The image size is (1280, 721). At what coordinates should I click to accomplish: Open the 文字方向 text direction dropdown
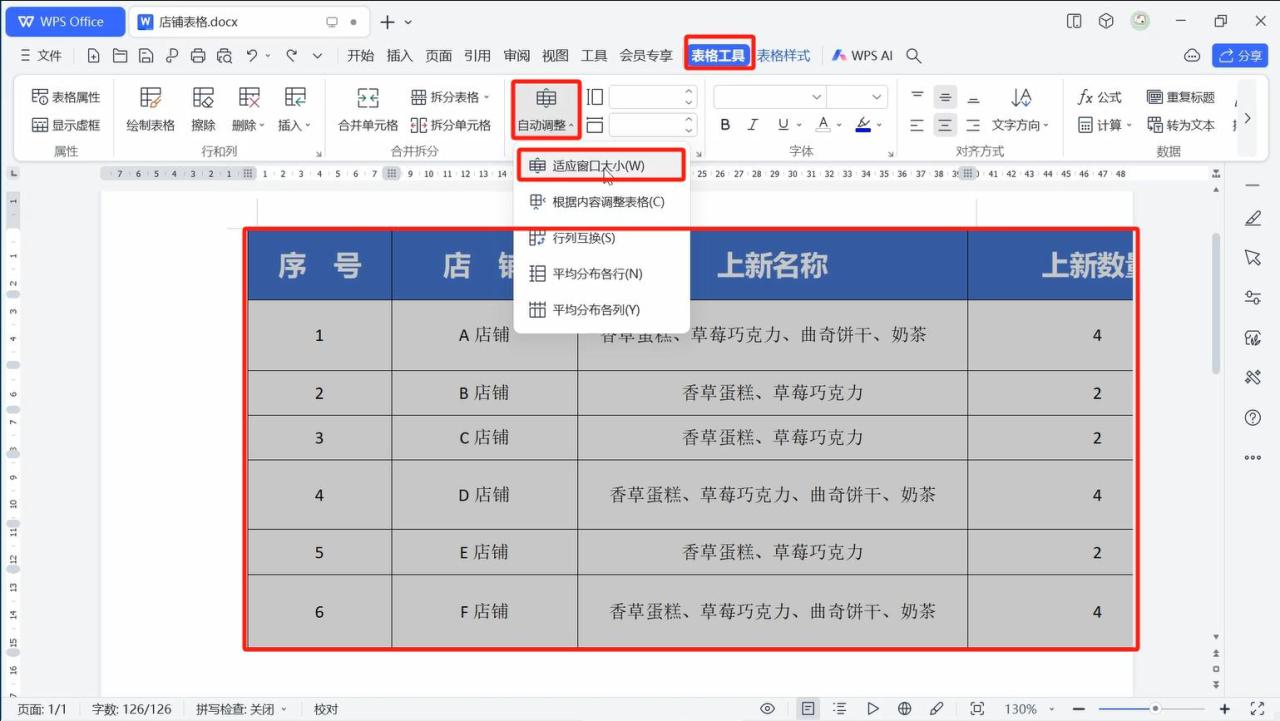1021,125
